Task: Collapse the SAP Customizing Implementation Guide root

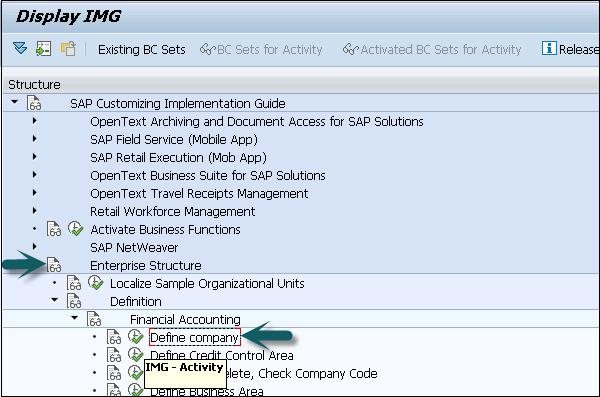Action: click(x=15, y=102)
